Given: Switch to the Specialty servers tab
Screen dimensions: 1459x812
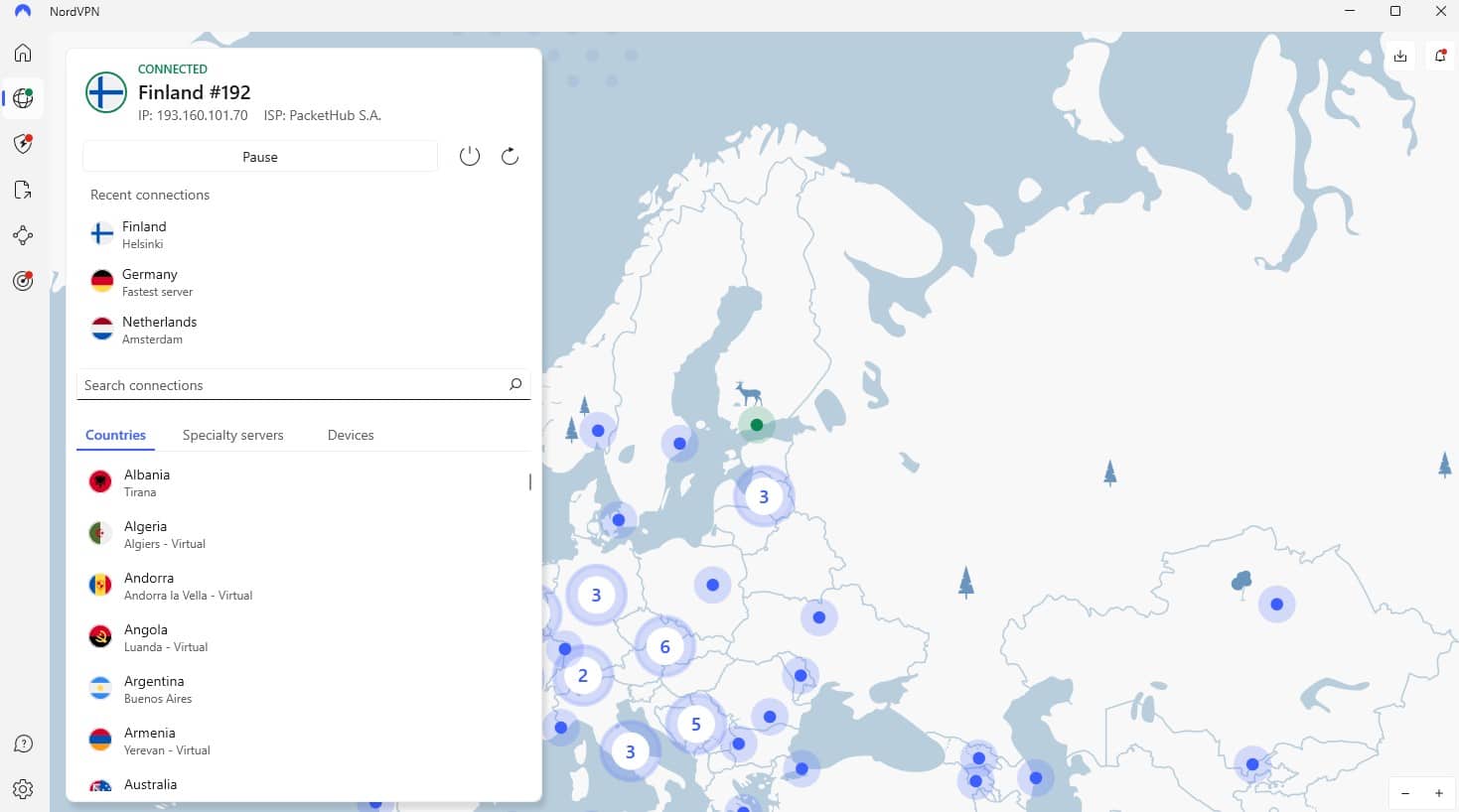Looking at the screenshot, I should (233, 435).
